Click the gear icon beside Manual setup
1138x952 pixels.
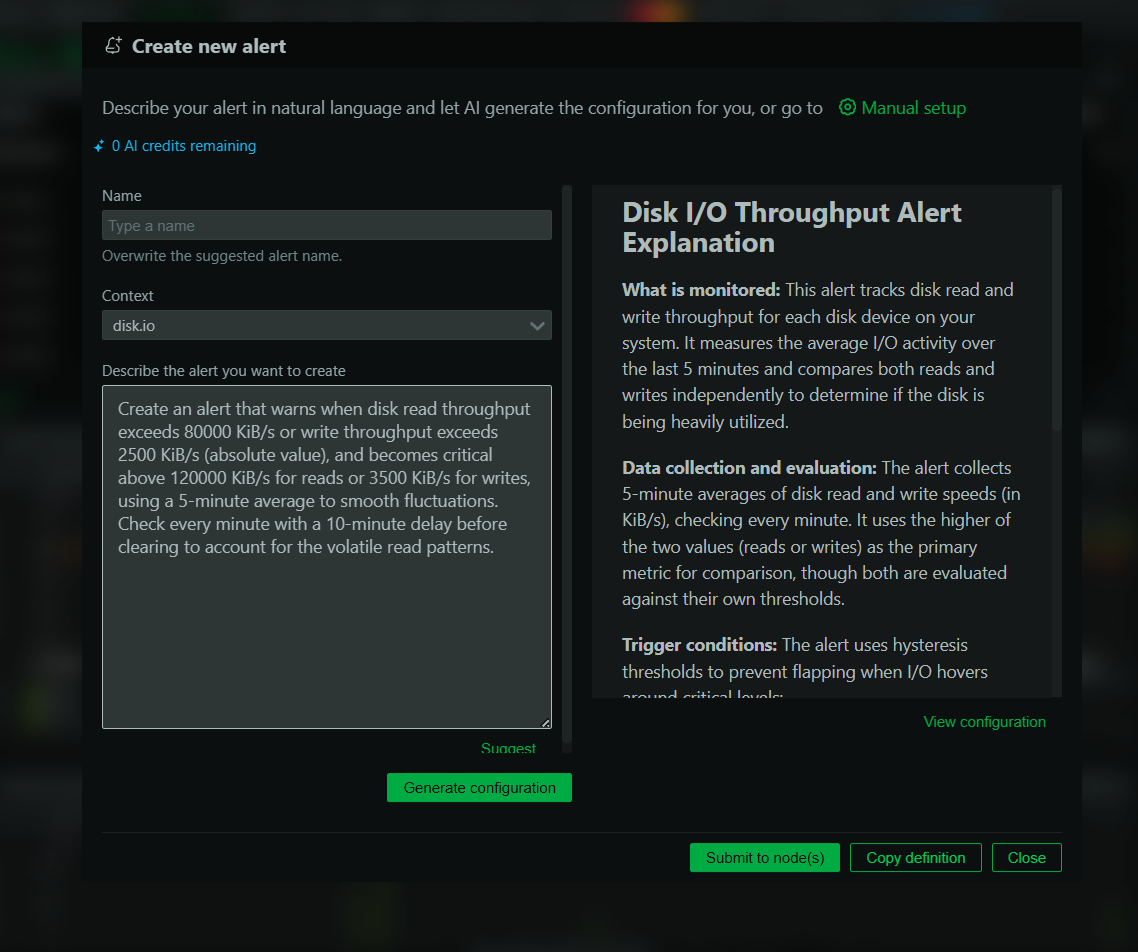pyautogui.click(x=847, y=107)
